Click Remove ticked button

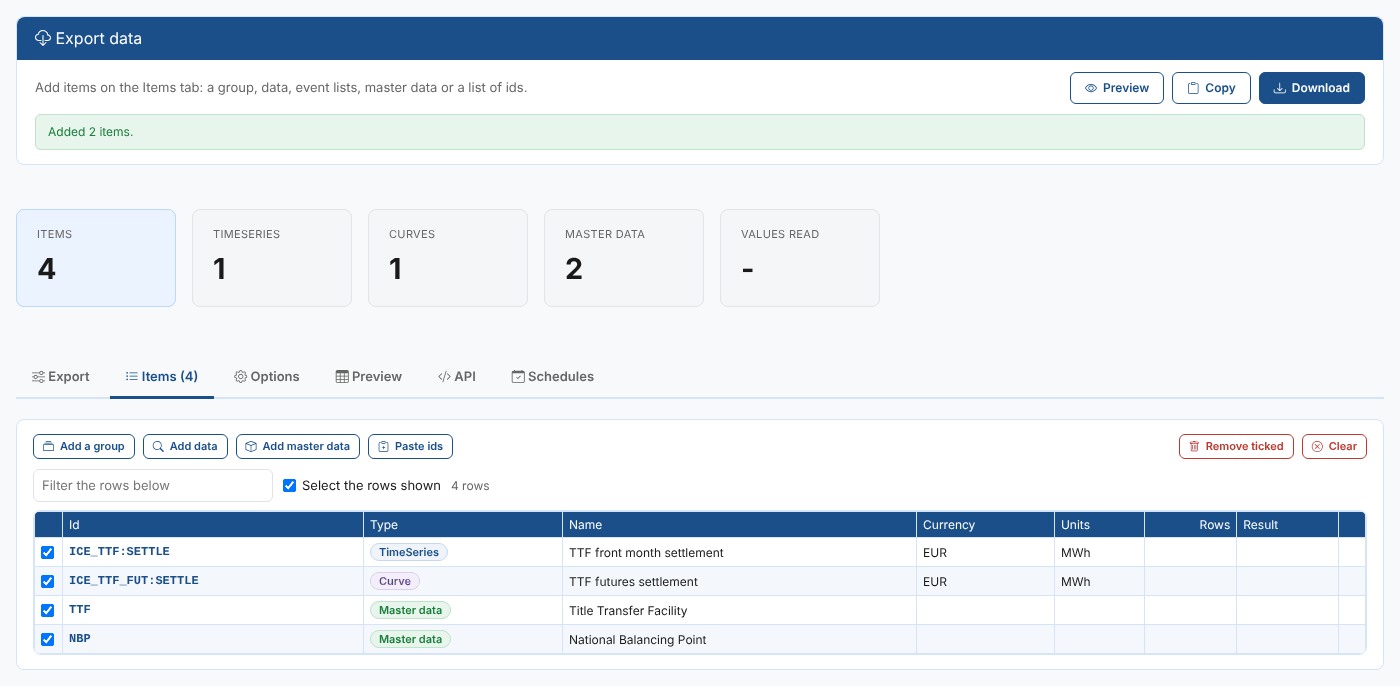tap(1236, 446)
